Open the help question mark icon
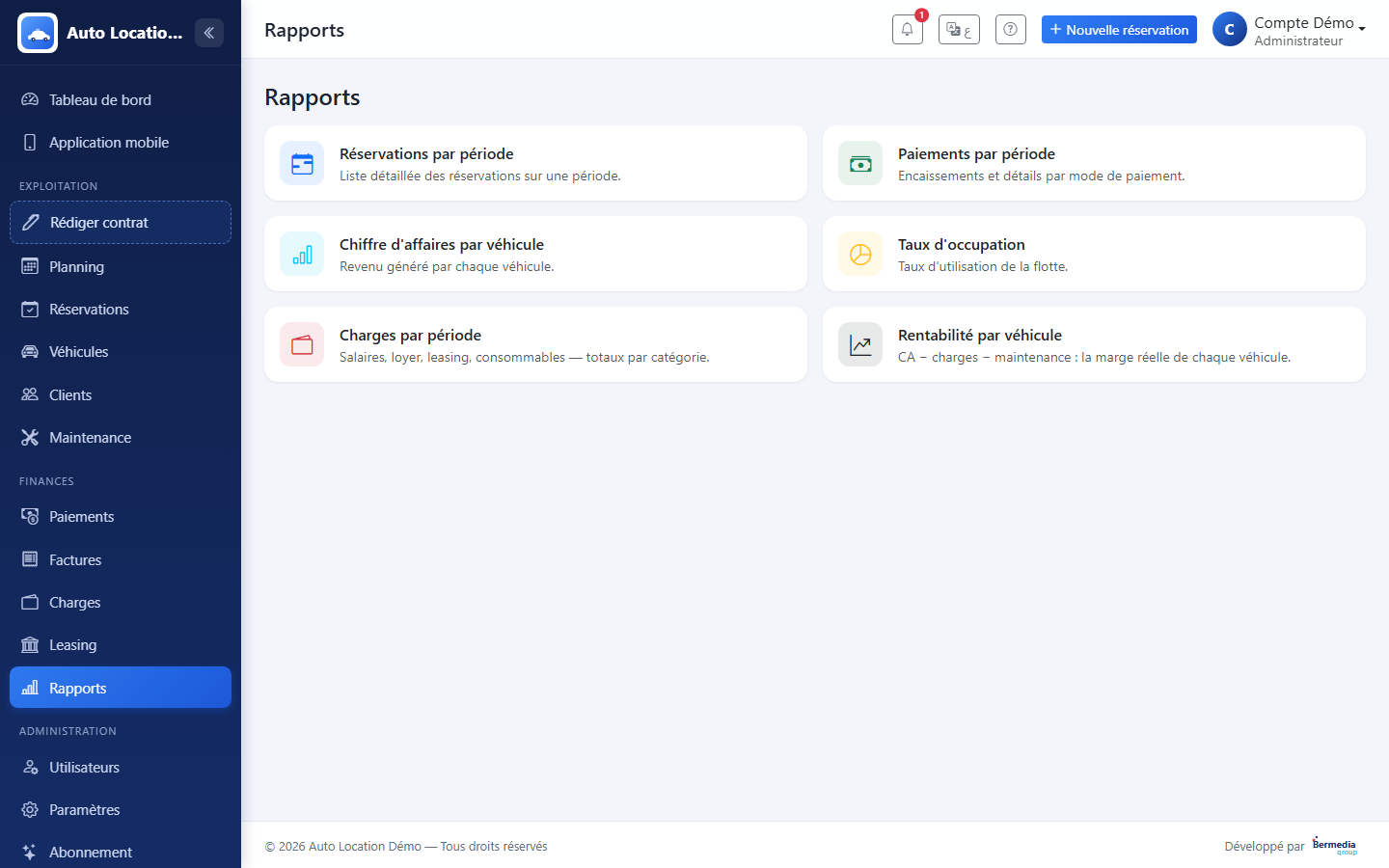 point(1010,30)
